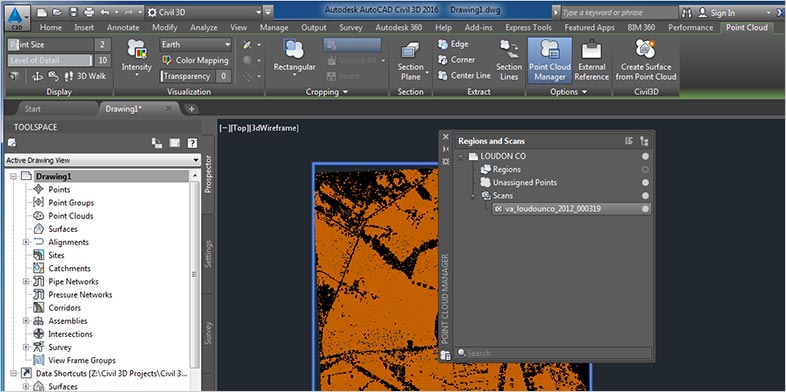Toggle visibility of va_loudounco_2012_000319 scan
Image resolution: width=786 pixels, height=392 pixels.
tap(645, 209)
